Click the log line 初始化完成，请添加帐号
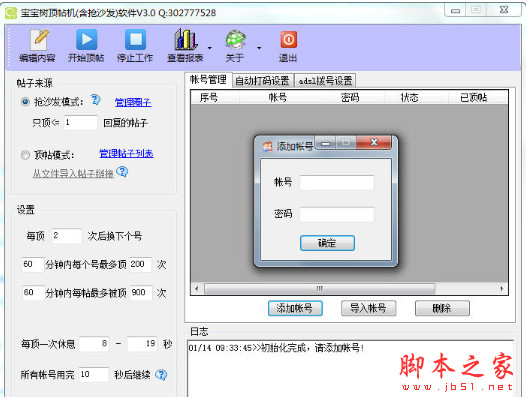The width and height of the screenshot is (526, 398). (276, 348)
